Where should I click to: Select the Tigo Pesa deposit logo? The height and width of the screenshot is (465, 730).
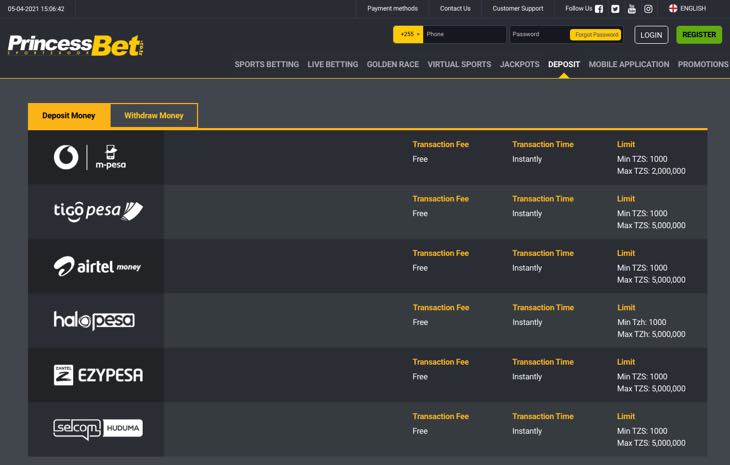[x=98, y=211]
